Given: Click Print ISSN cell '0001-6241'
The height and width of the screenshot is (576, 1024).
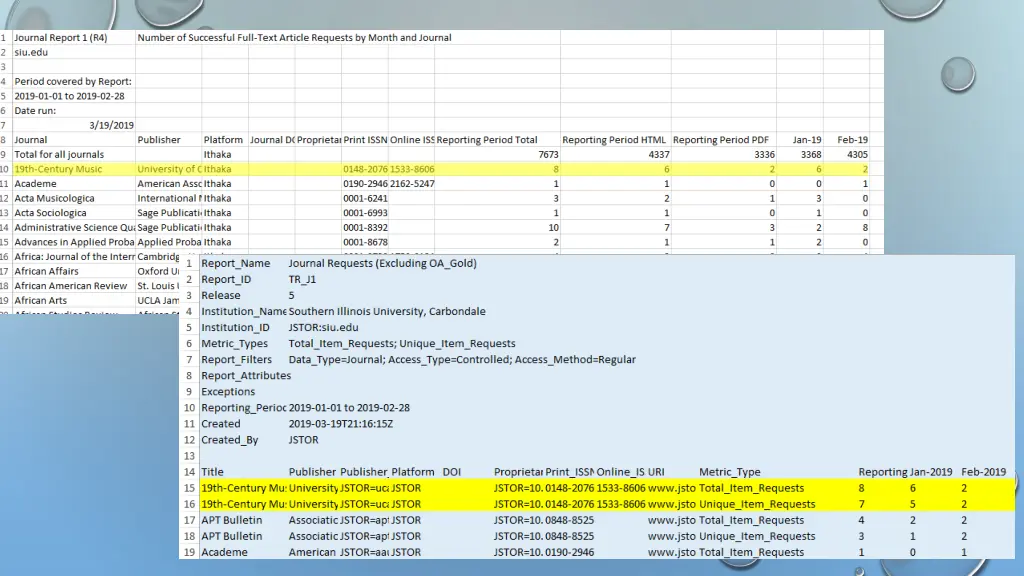Looking at the screenshot, I should 365,199.
